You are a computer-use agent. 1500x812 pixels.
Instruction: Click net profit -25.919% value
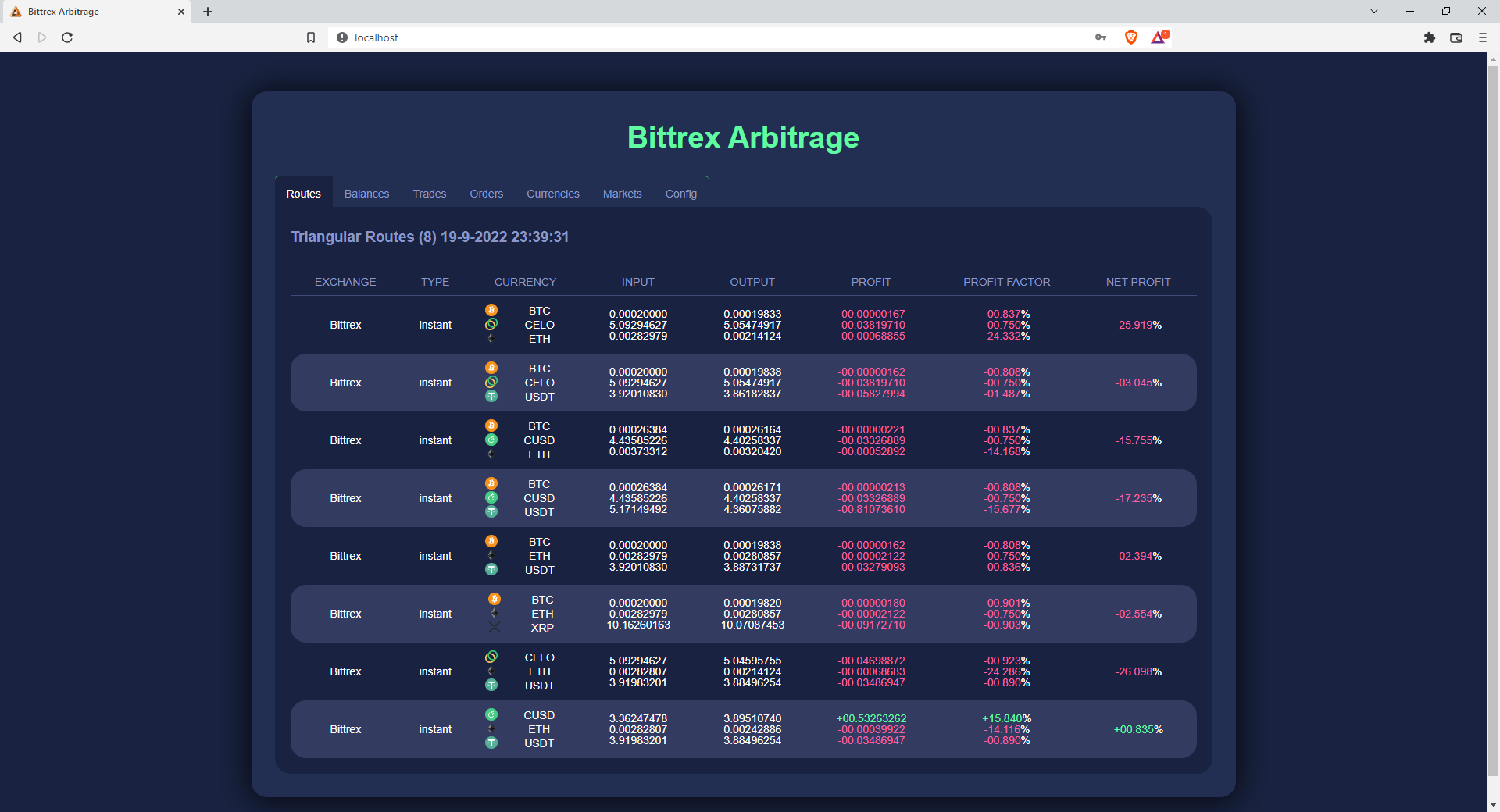pos(1138,325)
